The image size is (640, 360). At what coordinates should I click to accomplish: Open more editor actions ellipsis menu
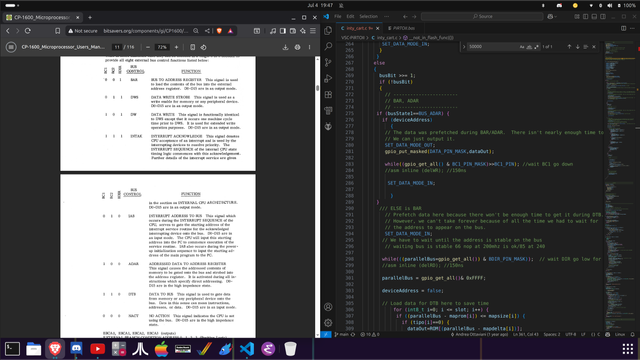[x=632, y=28]
